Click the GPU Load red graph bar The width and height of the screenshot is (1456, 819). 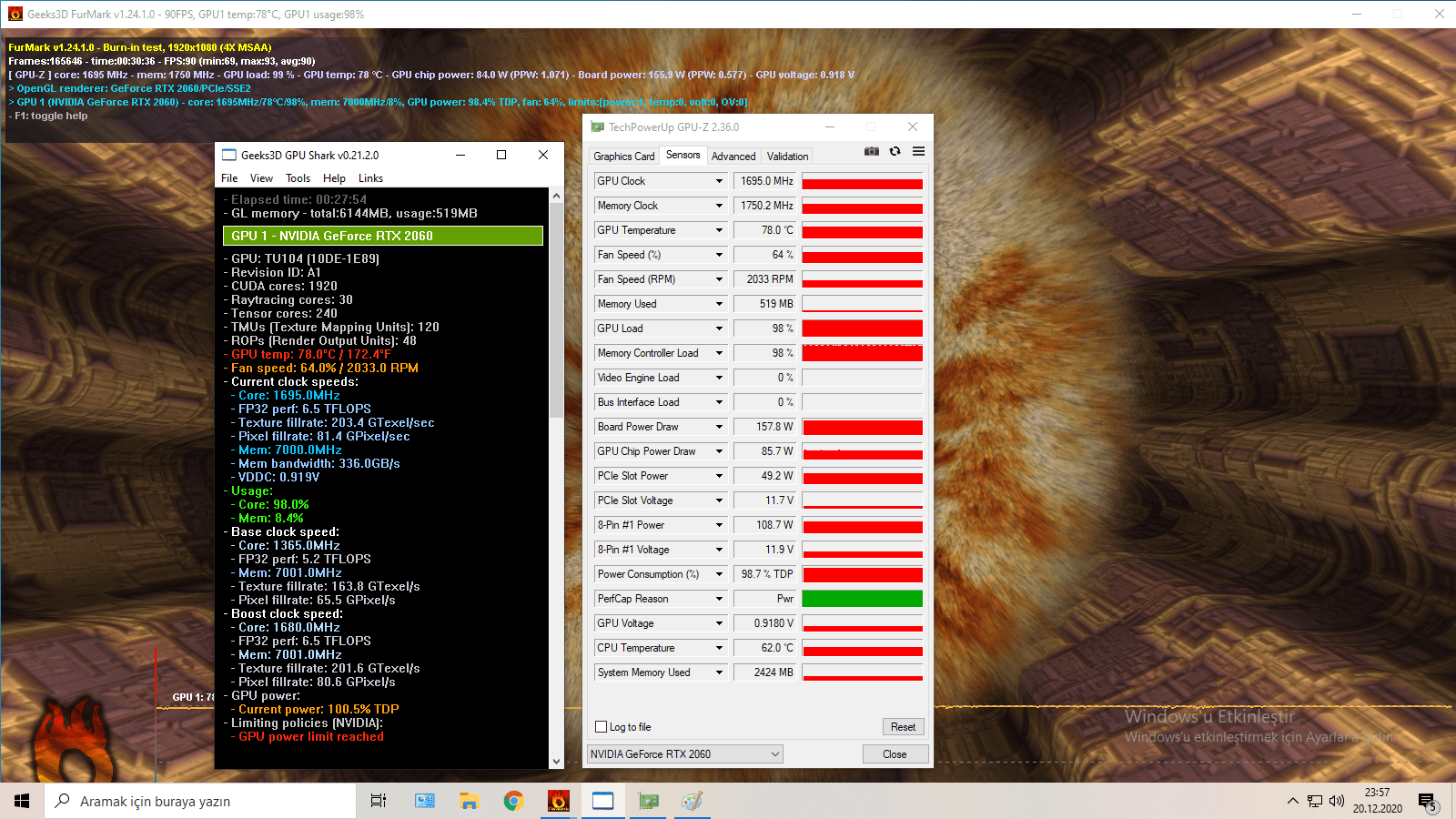pos(862,329)
